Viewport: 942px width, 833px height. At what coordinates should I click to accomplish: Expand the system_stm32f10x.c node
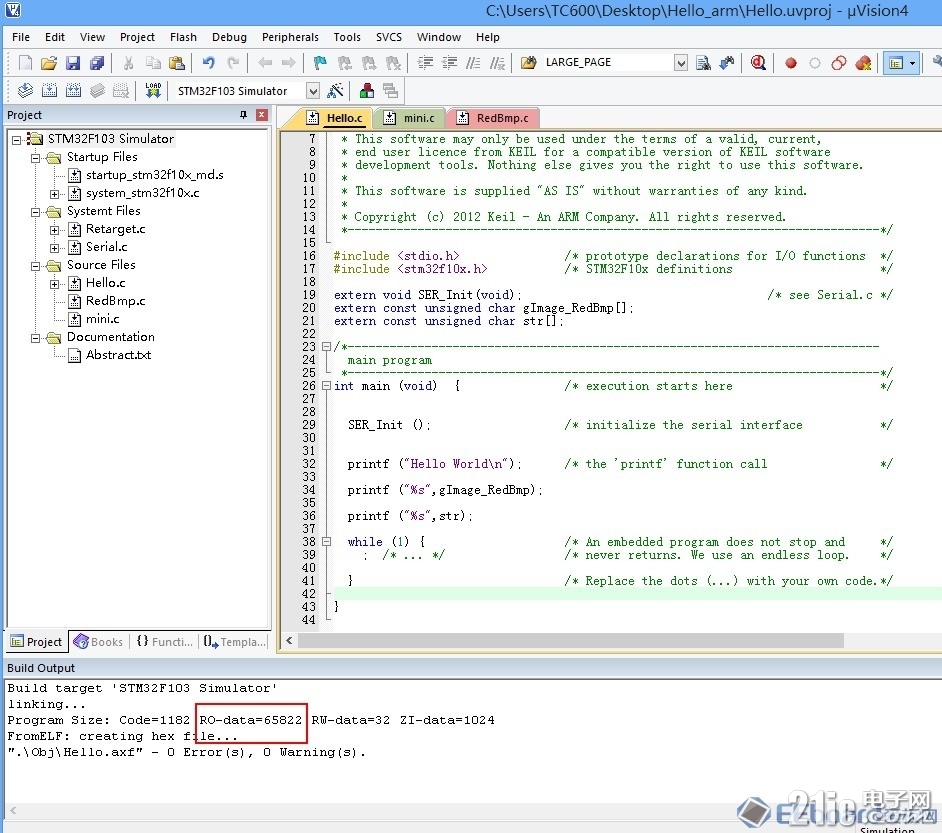tap(54, 194)
